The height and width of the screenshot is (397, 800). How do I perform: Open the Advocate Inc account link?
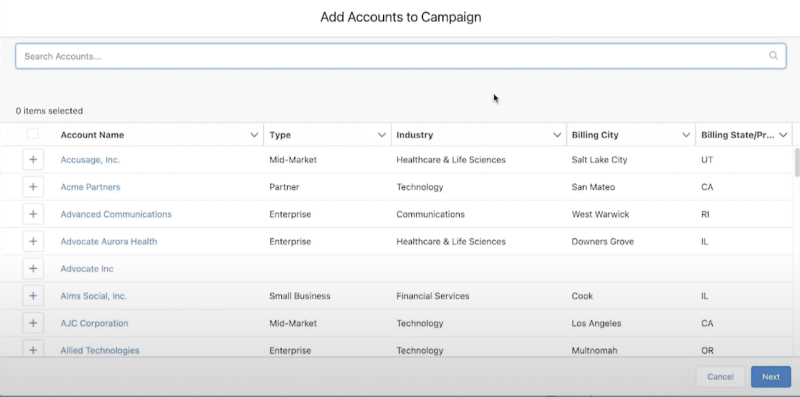87,268
